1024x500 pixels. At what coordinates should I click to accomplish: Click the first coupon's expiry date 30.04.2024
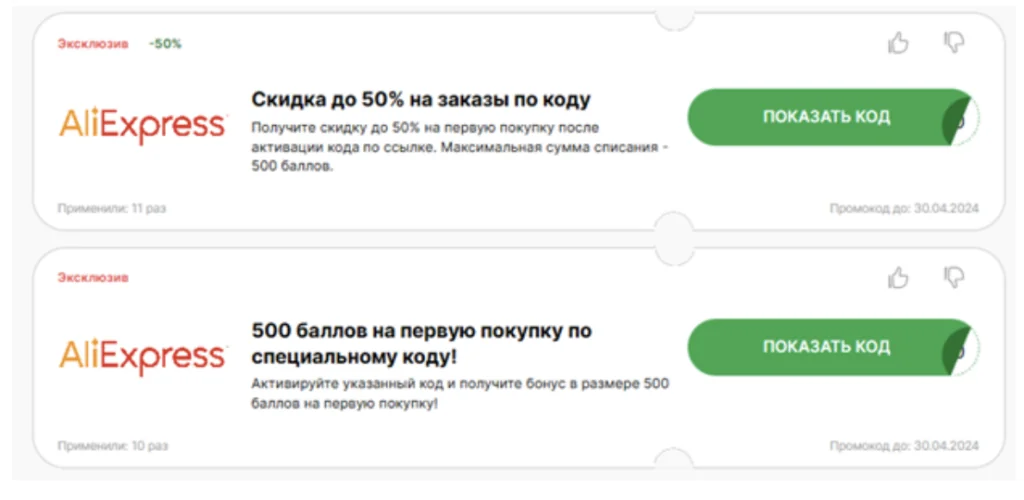946,209
